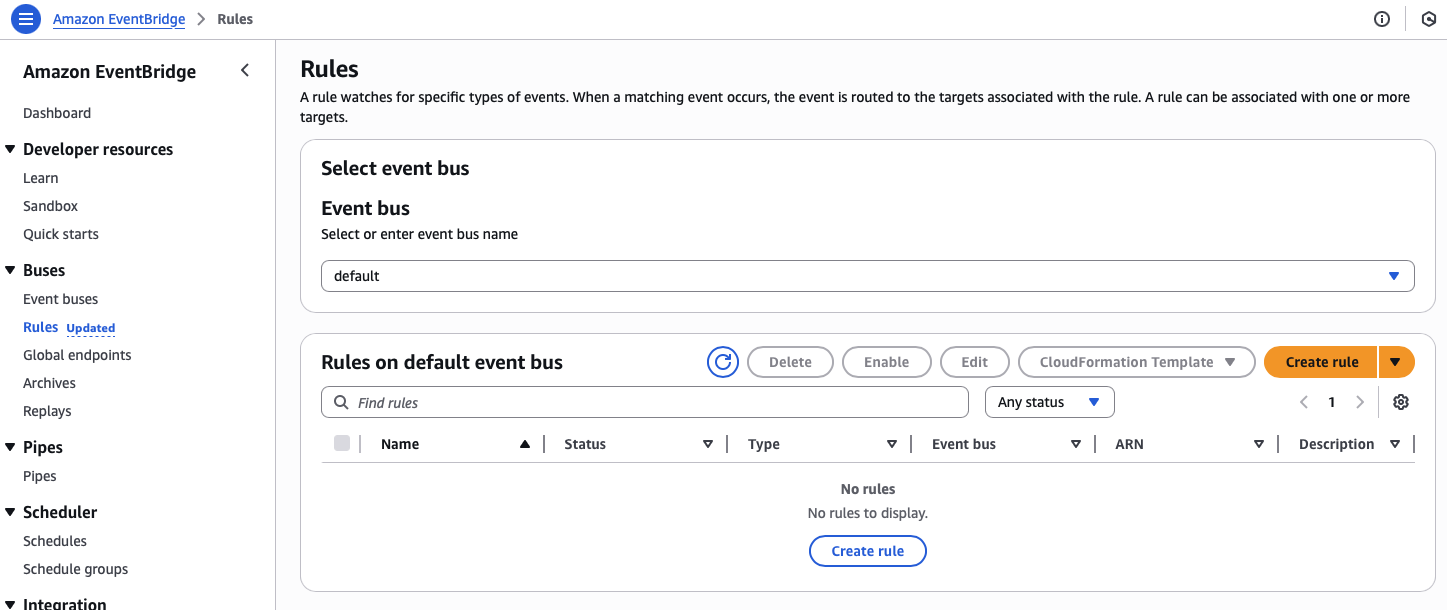Click Amazon EventBridge breadcrumb link
Viewport: 1447px width, 610px height.
point(119,19)
